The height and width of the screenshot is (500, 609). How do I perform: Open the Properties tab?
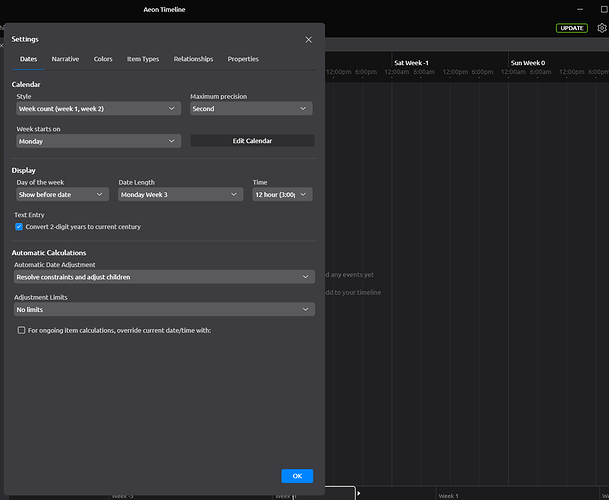point(243,59)
